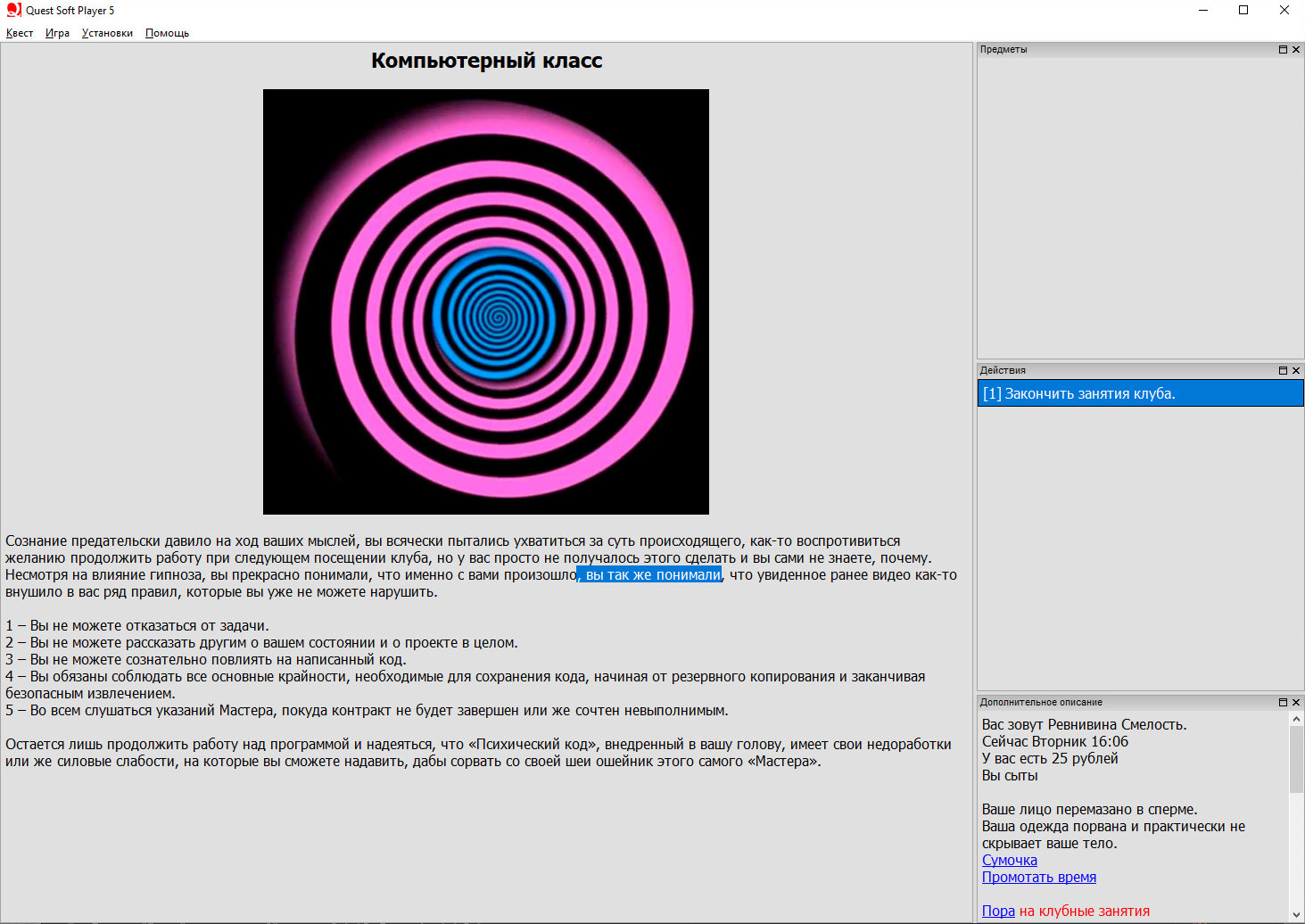Click the pink hypnotic spiral image
The width and height of the screenshot is (1305, 924).
click(x=486, y=301)
